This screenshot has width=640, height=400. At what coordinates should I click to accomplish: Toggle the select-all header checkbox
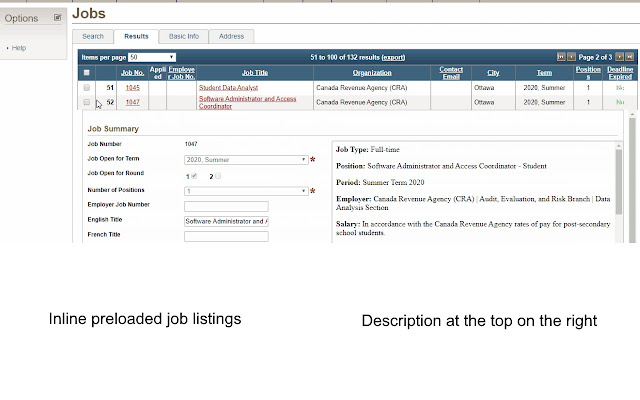pyautogui.click(x=87, y=73)
